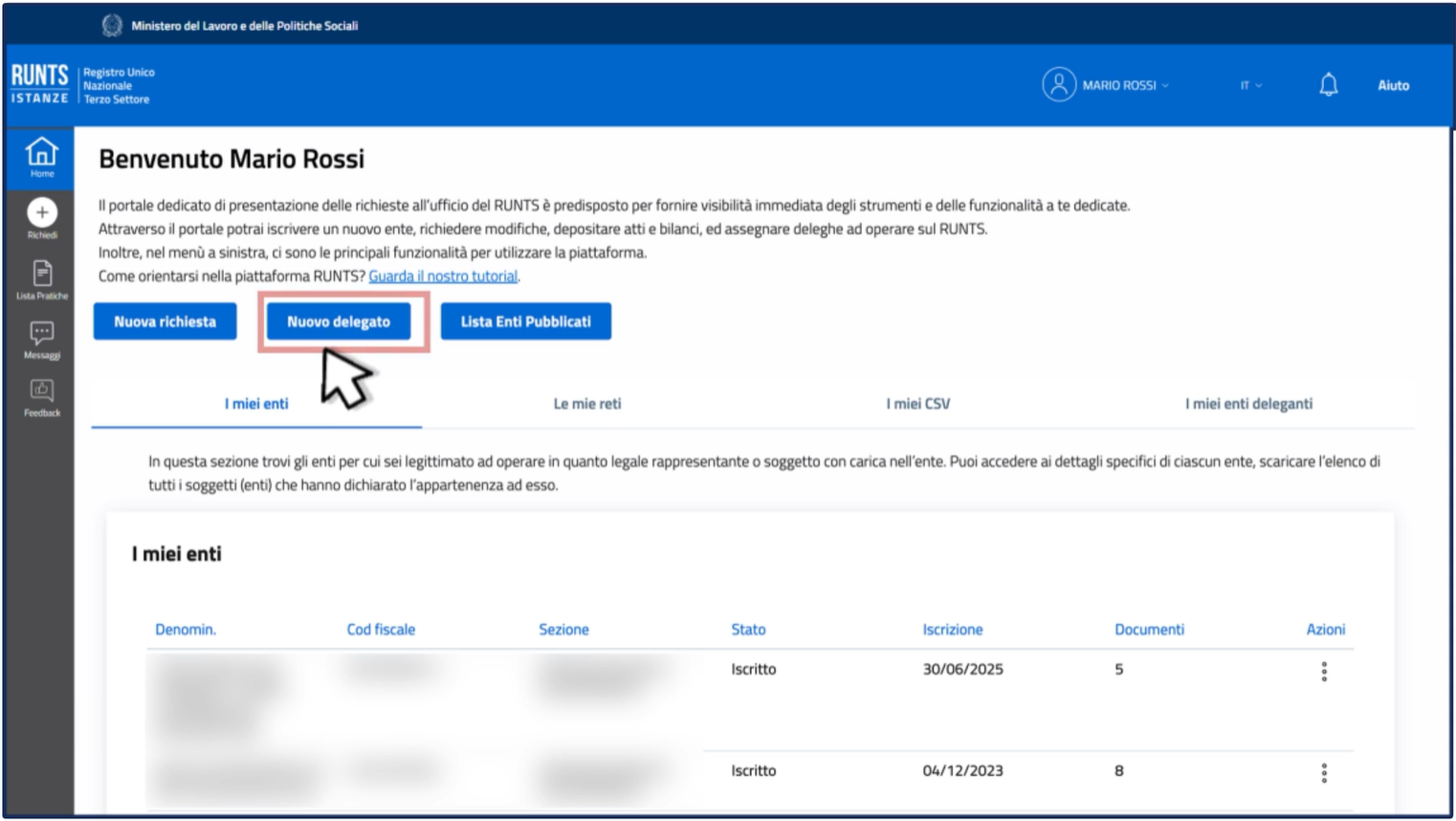Sort table by Iscrizione column header
The width and height of the screenshot is (1456, 821).
(952, 630)
